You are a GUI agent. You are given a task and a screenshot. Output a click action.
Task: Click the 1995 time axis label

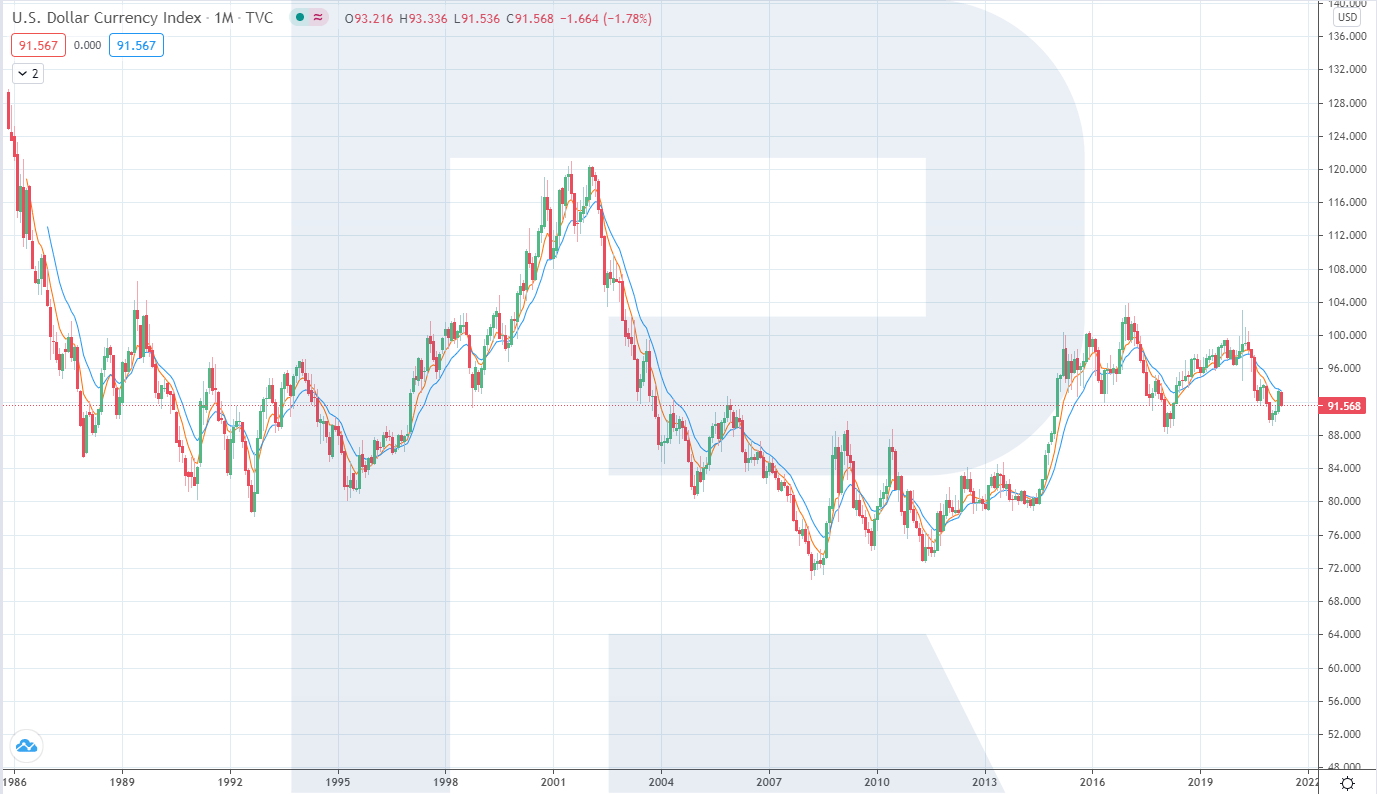point(338,782)
